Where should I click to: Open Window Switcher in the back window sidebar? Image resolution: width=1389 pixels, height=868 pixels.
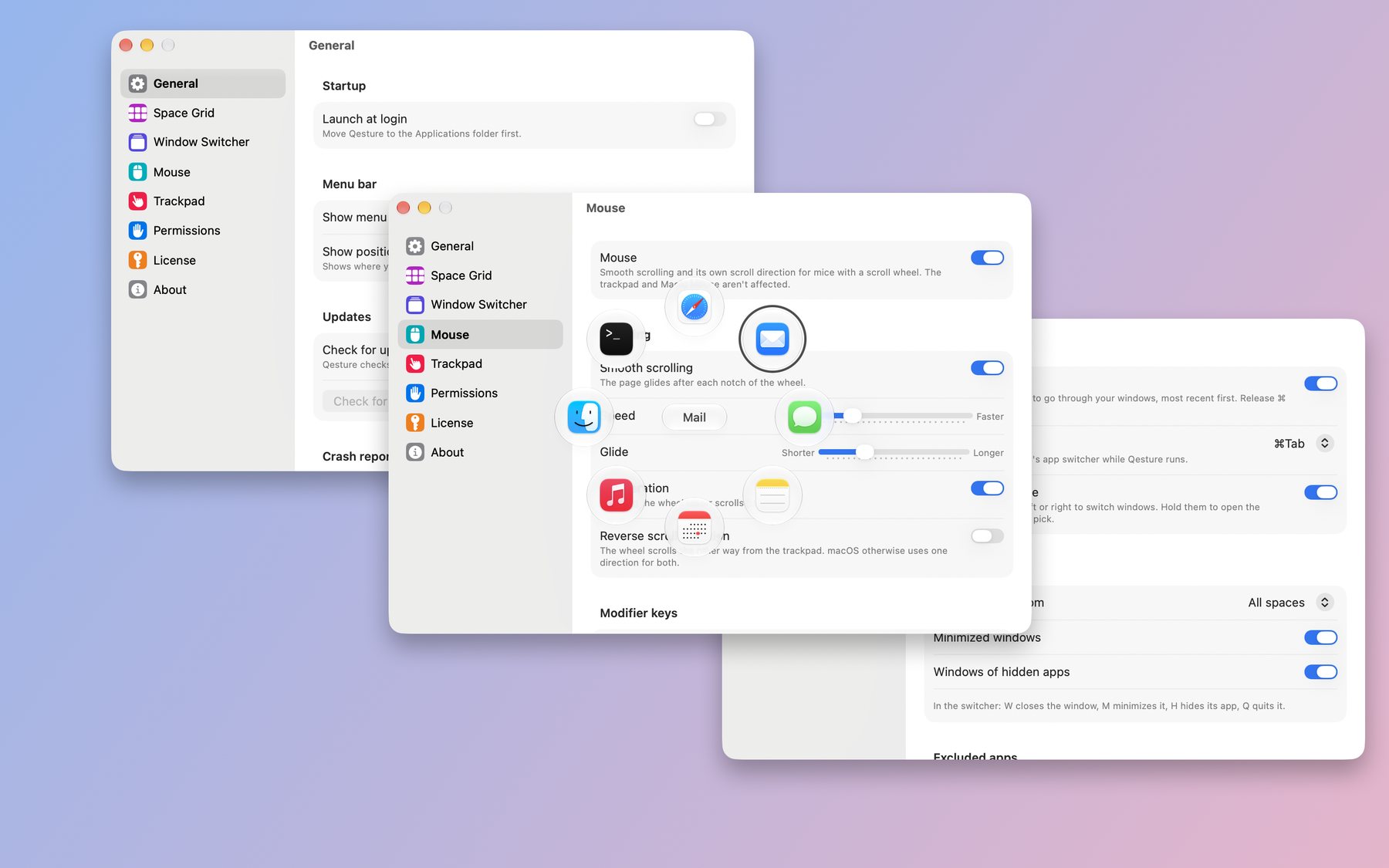pyautogui.click(x=203, y=142)
